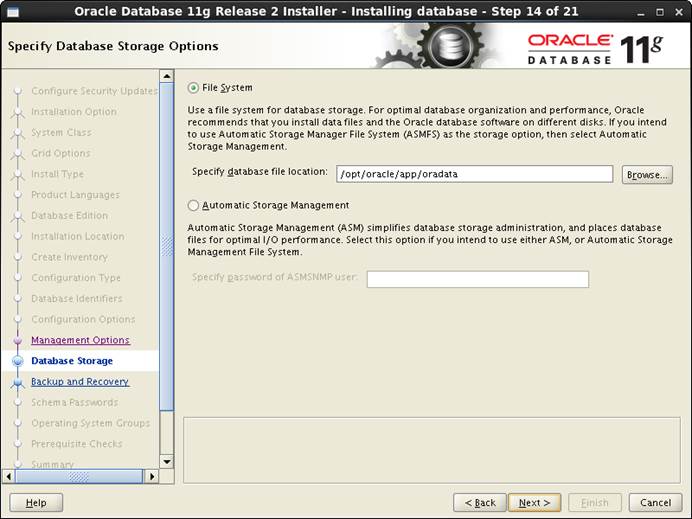Click the Database Identifiers step
This screenshot has height=519, width=692.
(77, 298)
